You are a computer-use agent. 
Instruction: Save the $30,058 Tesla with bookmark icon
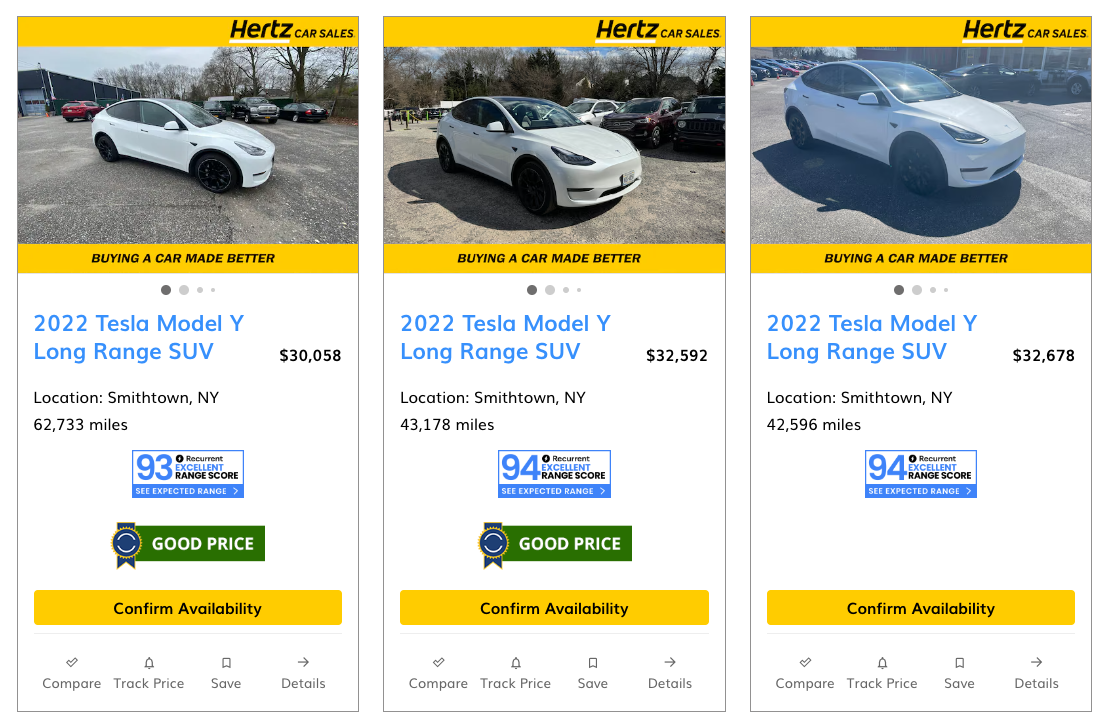click(226, 662)
